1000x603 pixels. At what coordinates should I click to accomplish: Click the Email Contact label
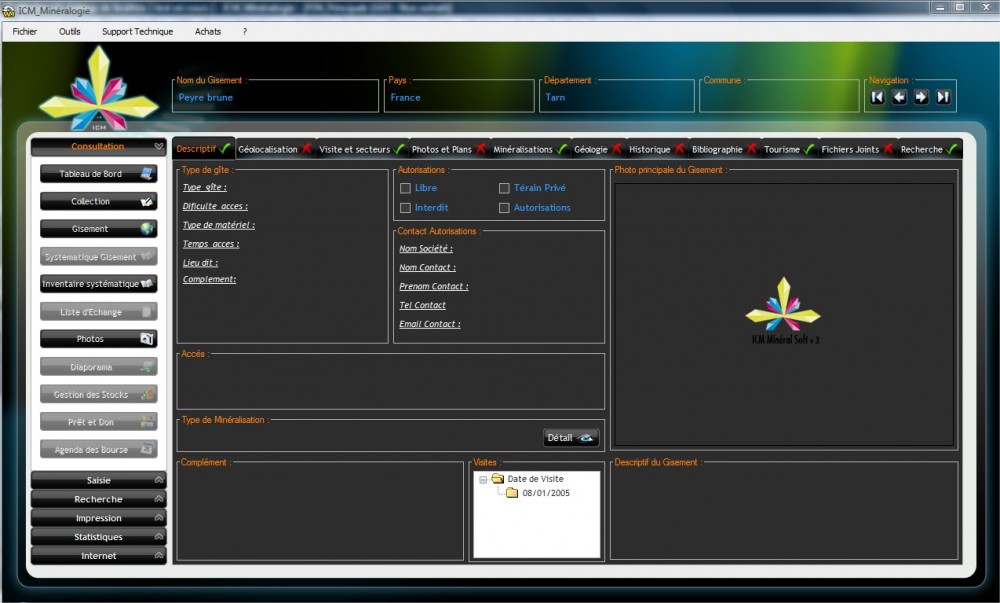pyautogui.click(x=430, y=324)
